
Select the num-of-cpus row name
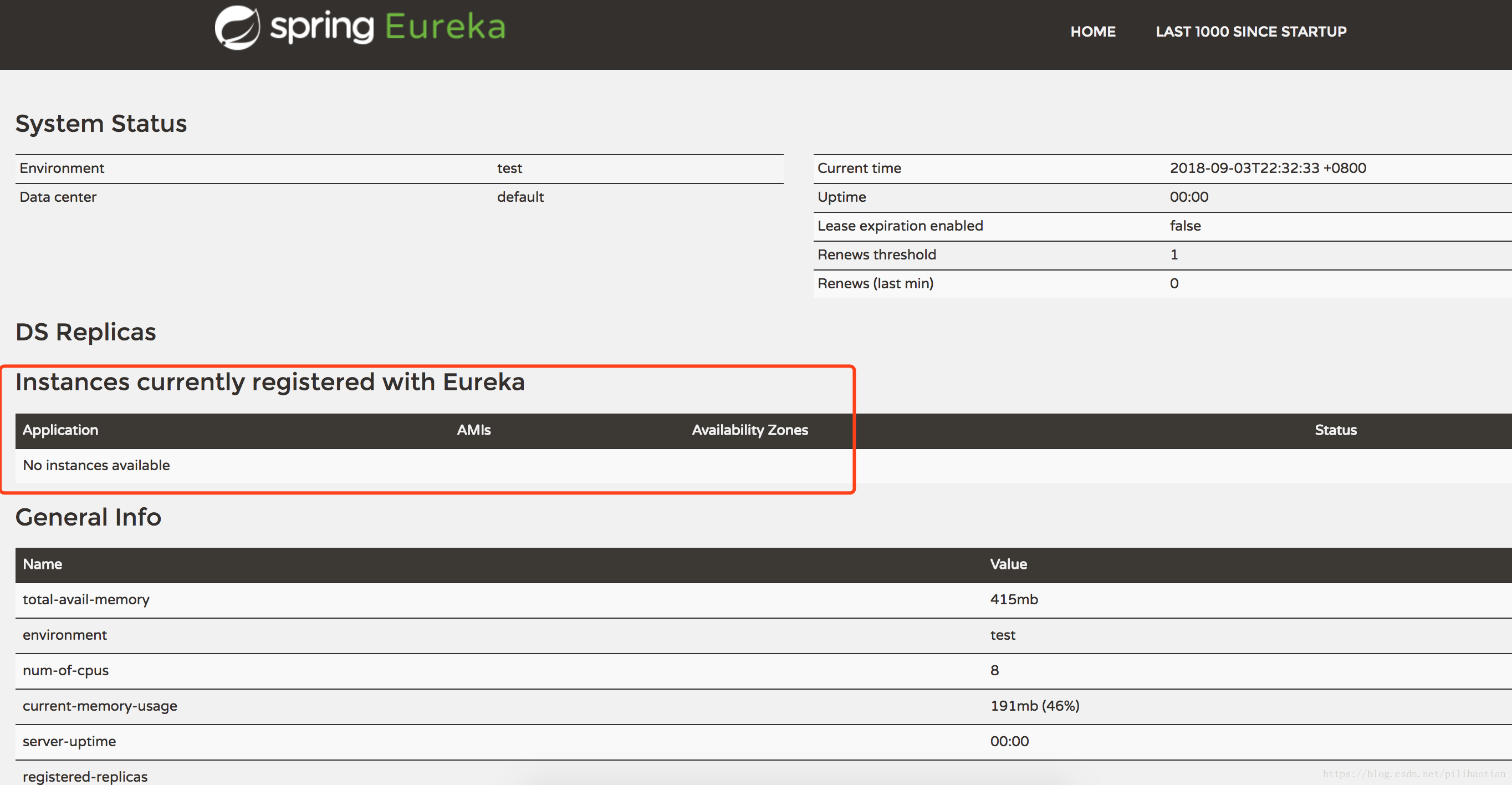[x=65, y=670]
